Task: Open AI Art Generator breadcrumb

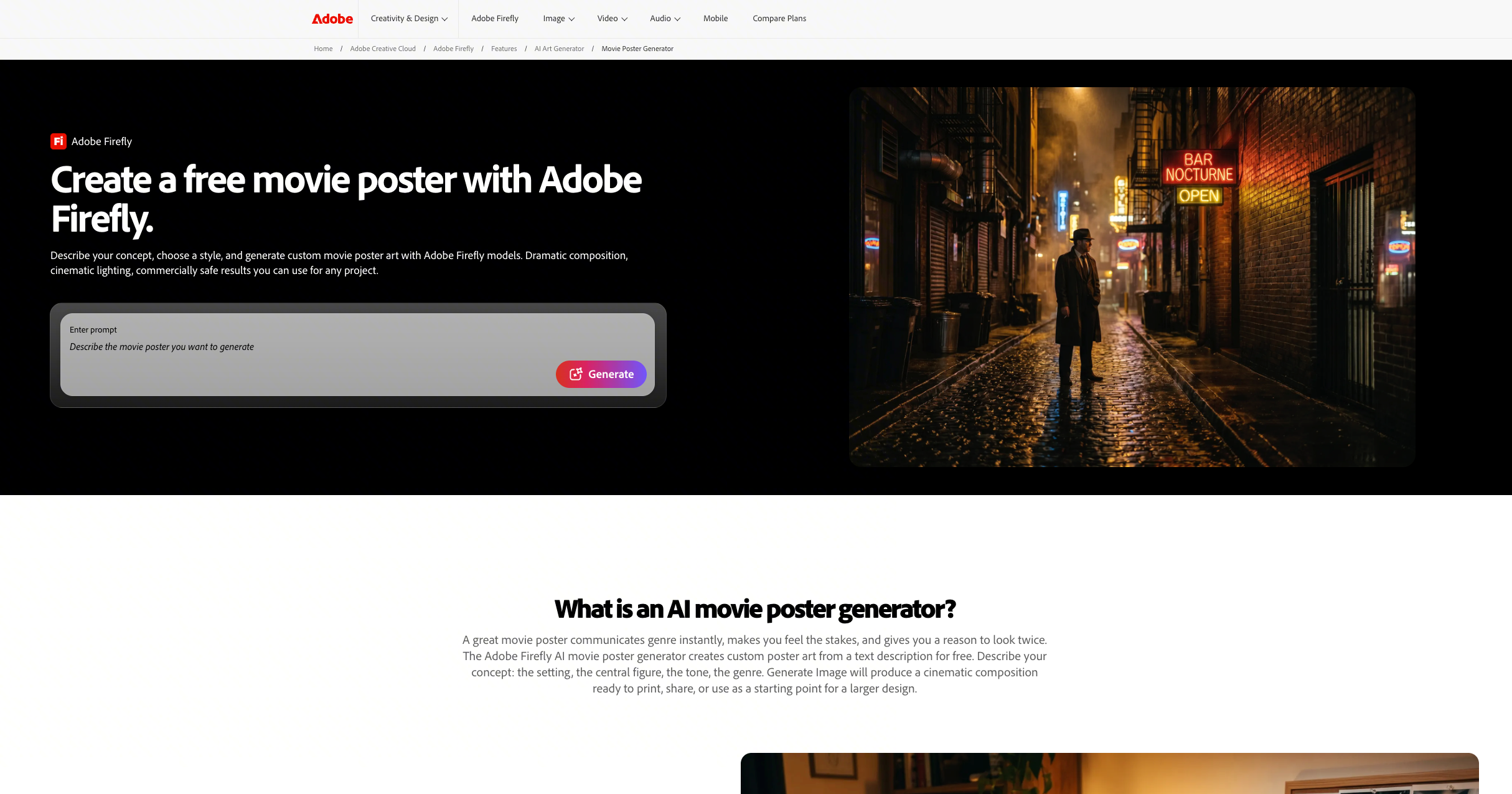Action: [x=559, y=49]
